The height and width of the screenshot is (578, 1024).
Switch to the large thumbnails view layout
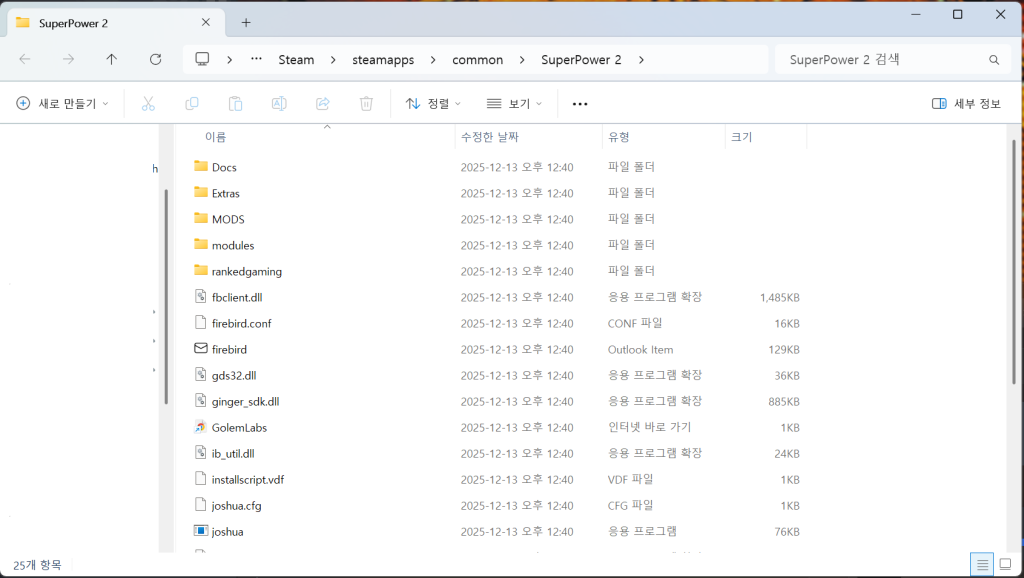[1004, 565]
